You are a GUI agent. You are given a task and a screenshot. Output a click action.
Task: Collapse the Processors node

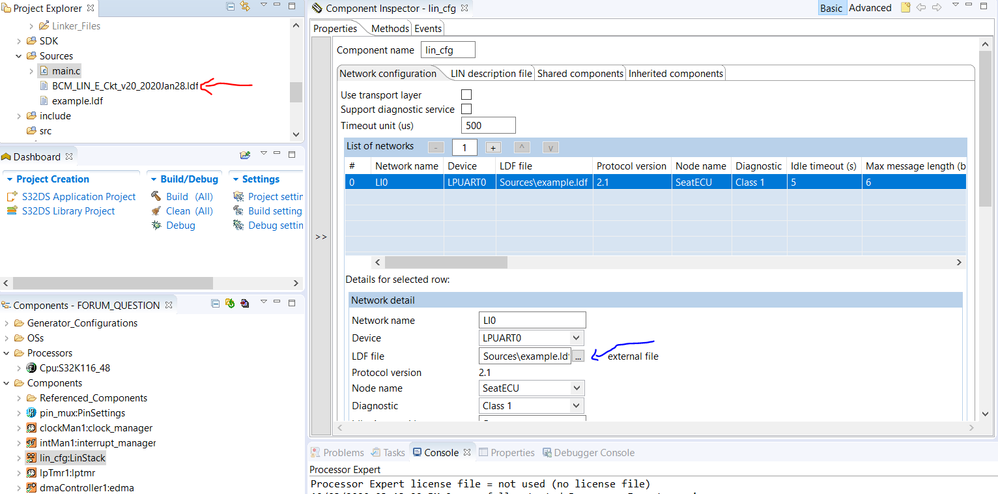click(x=6, y=353)
